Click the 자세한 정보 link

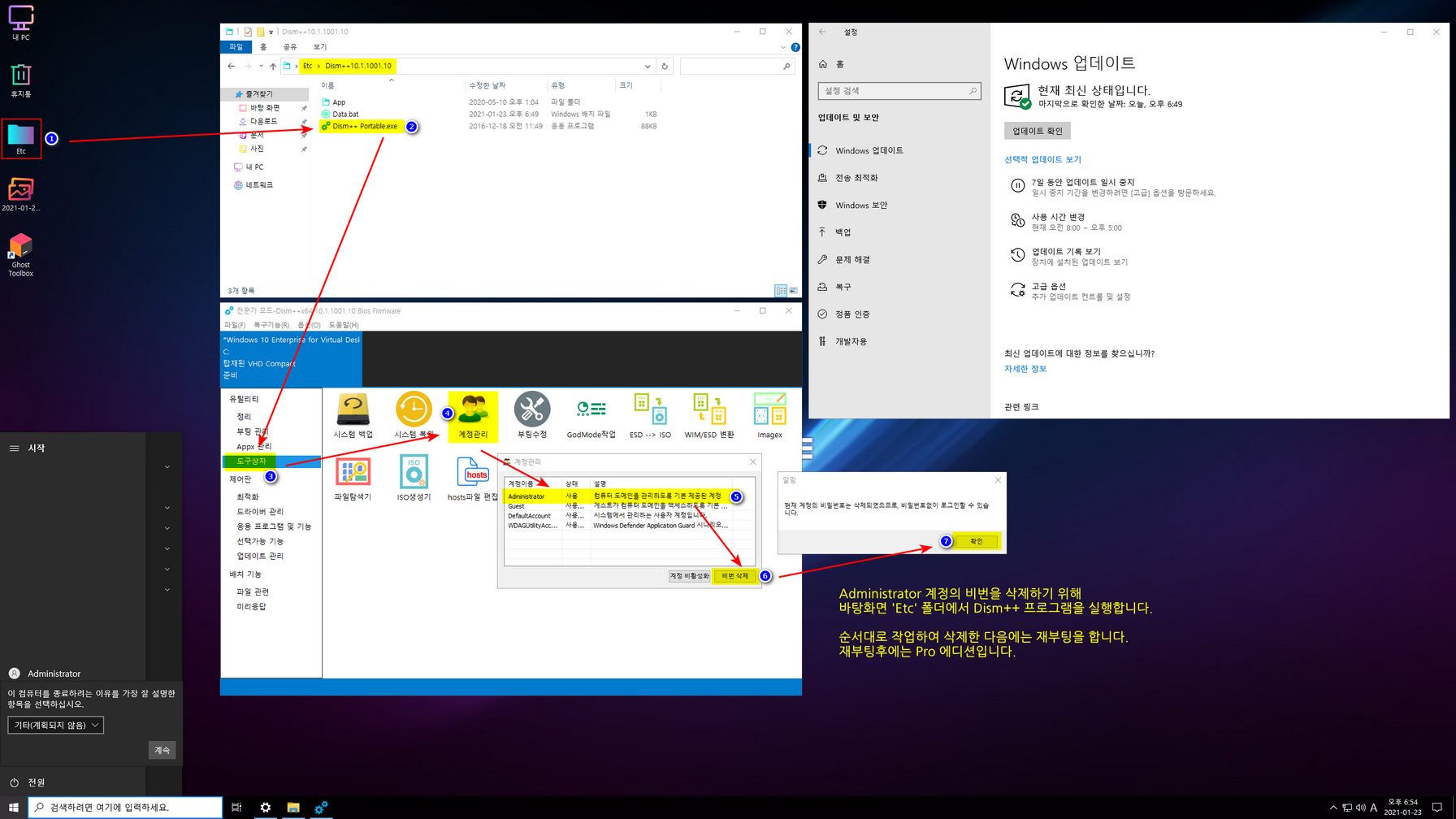click(x=1025, y=369)
